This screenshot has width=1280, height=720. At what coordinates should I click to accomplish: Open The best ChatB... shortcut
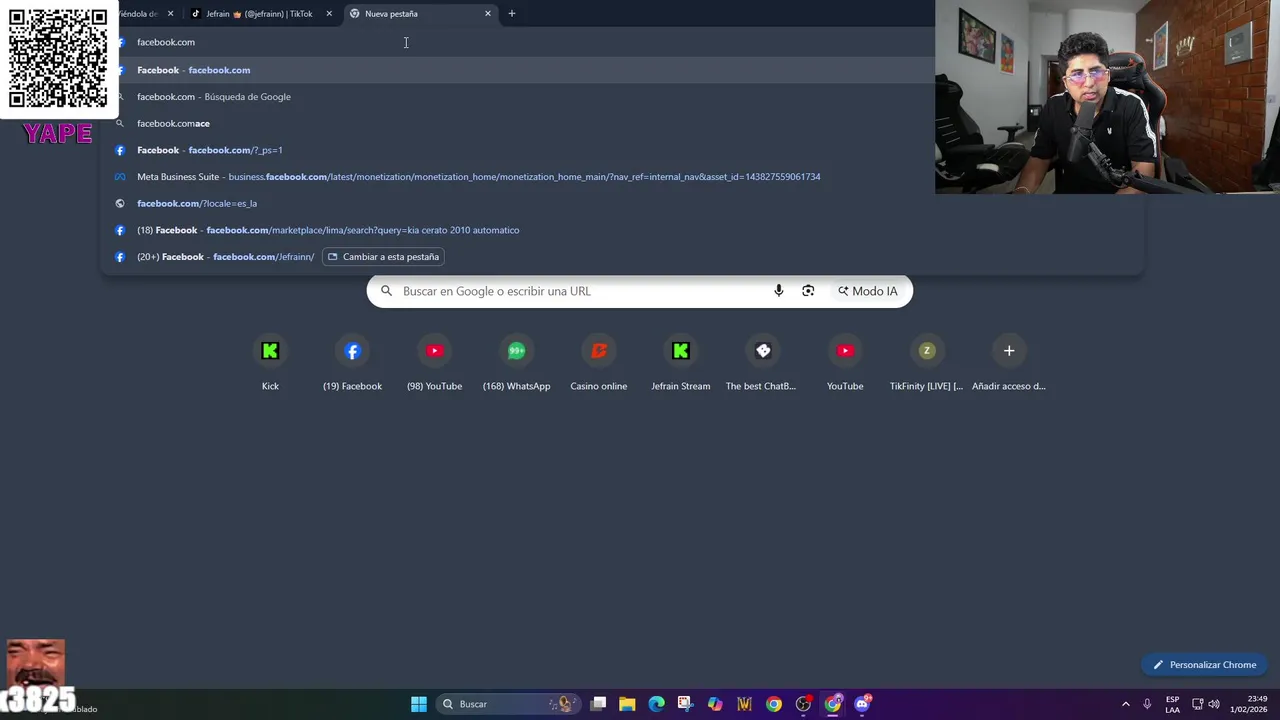click(763, 363)
